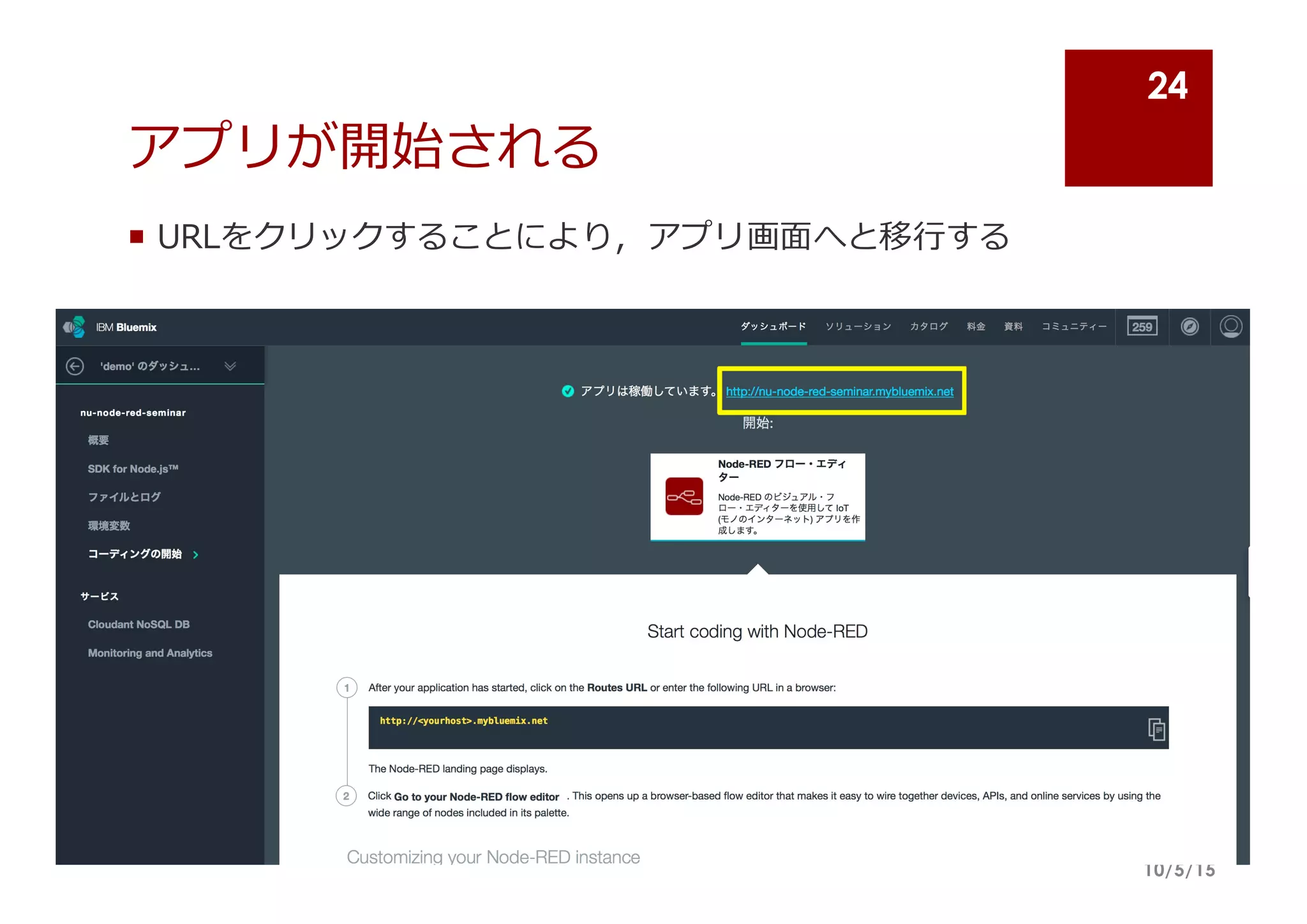This screenshot has width=1307, height=924.
Task: Click the green chevron beside コーディングの開始
Action: click(x=195, y=555)
